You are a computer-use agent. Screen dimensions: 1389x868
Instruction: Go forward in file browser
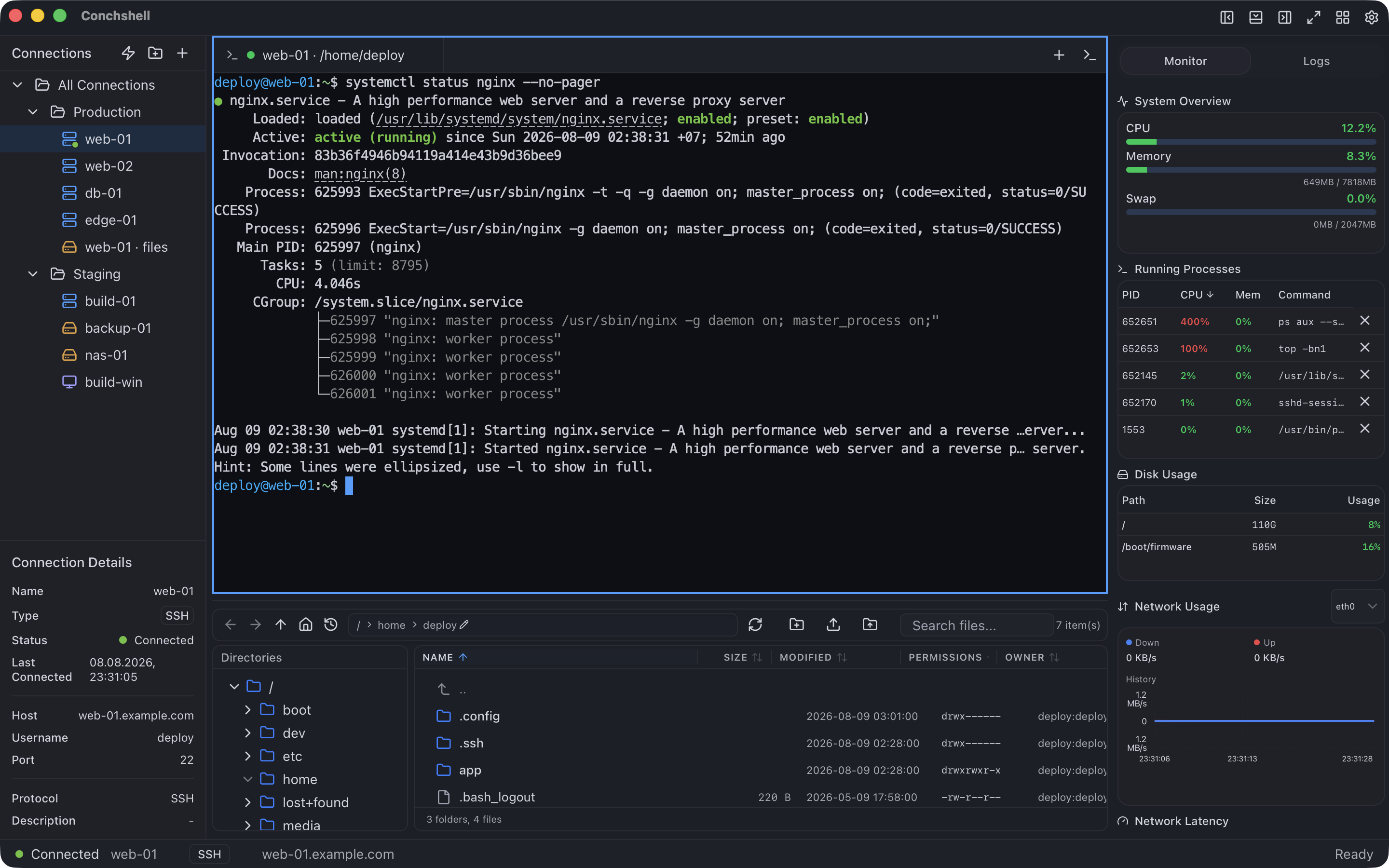pos(256,624)
